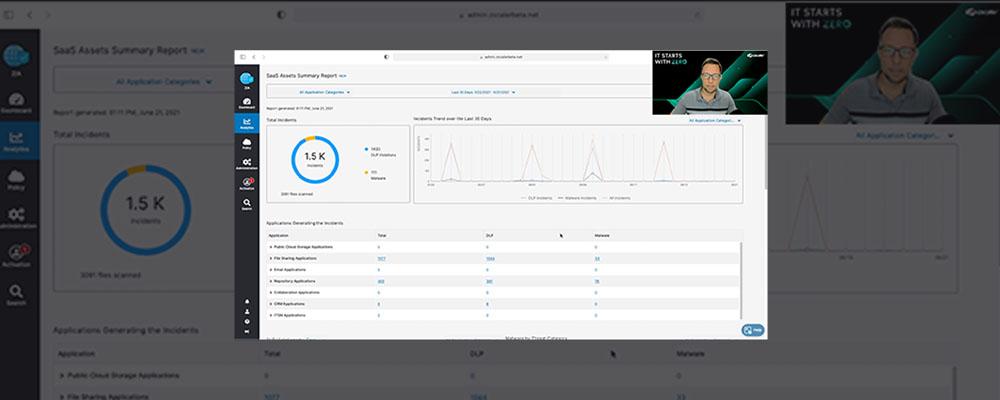Image resolution: width=1000 pixels, height=400 pixels.
Task: Click File Sharing Applications total incidents link
Action: pos(381,258)
